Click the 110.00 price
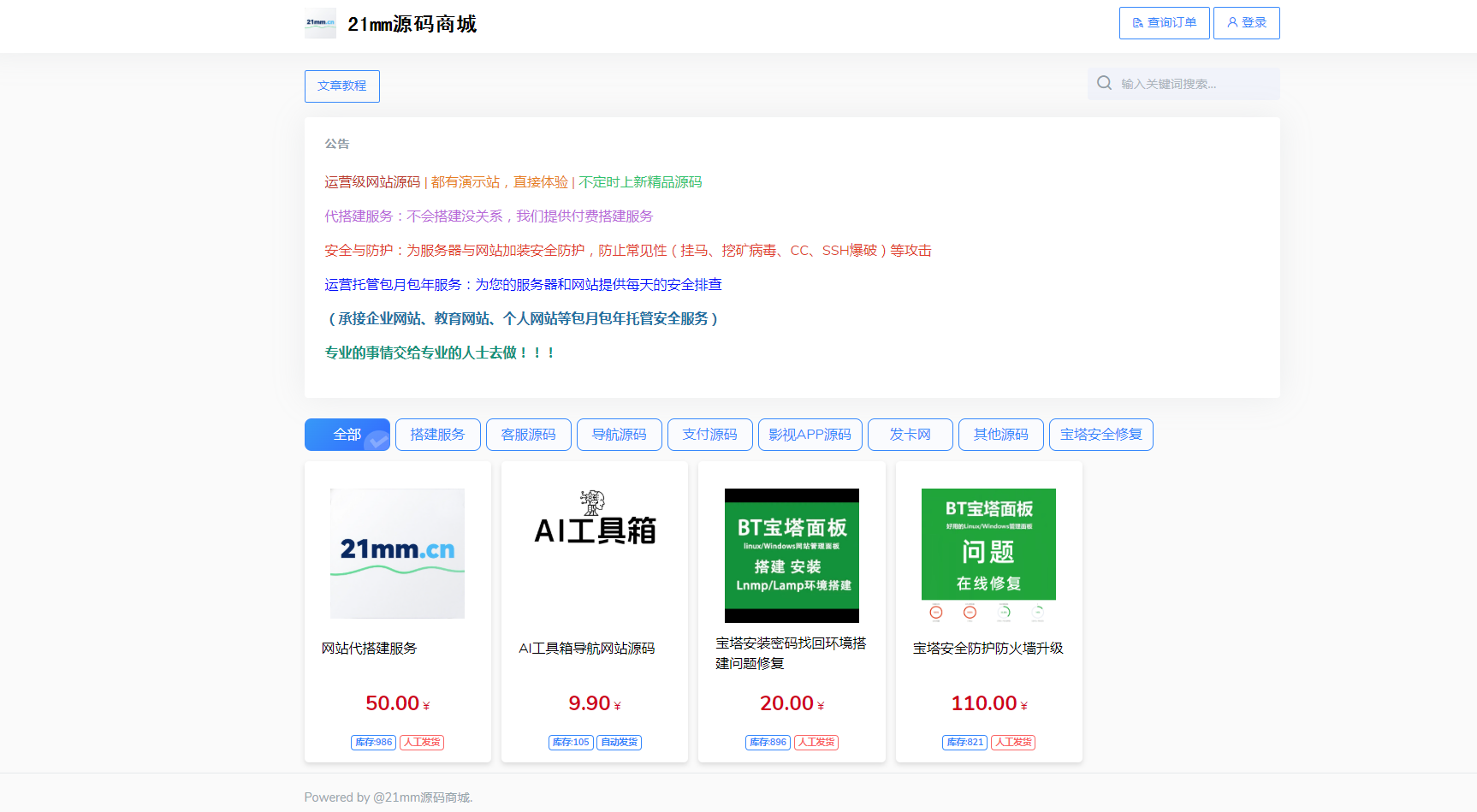 click(988, 703)
